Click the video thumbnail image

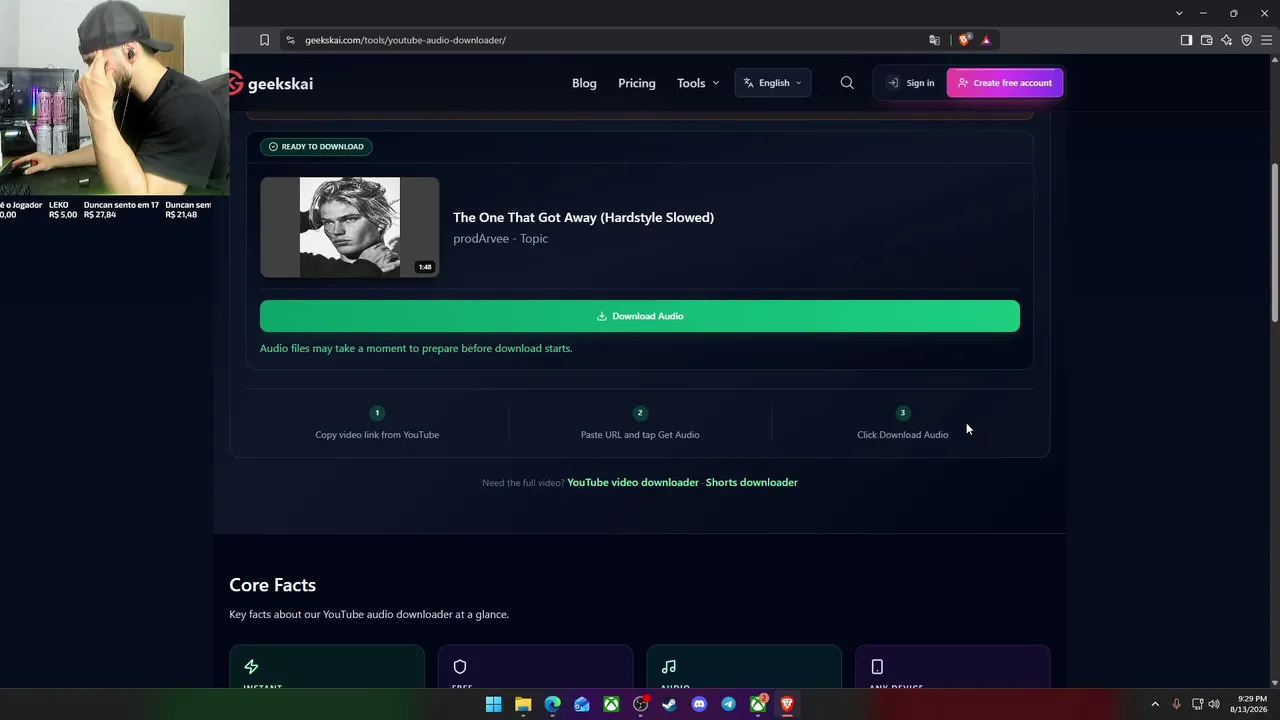click(x=350, y=227)
